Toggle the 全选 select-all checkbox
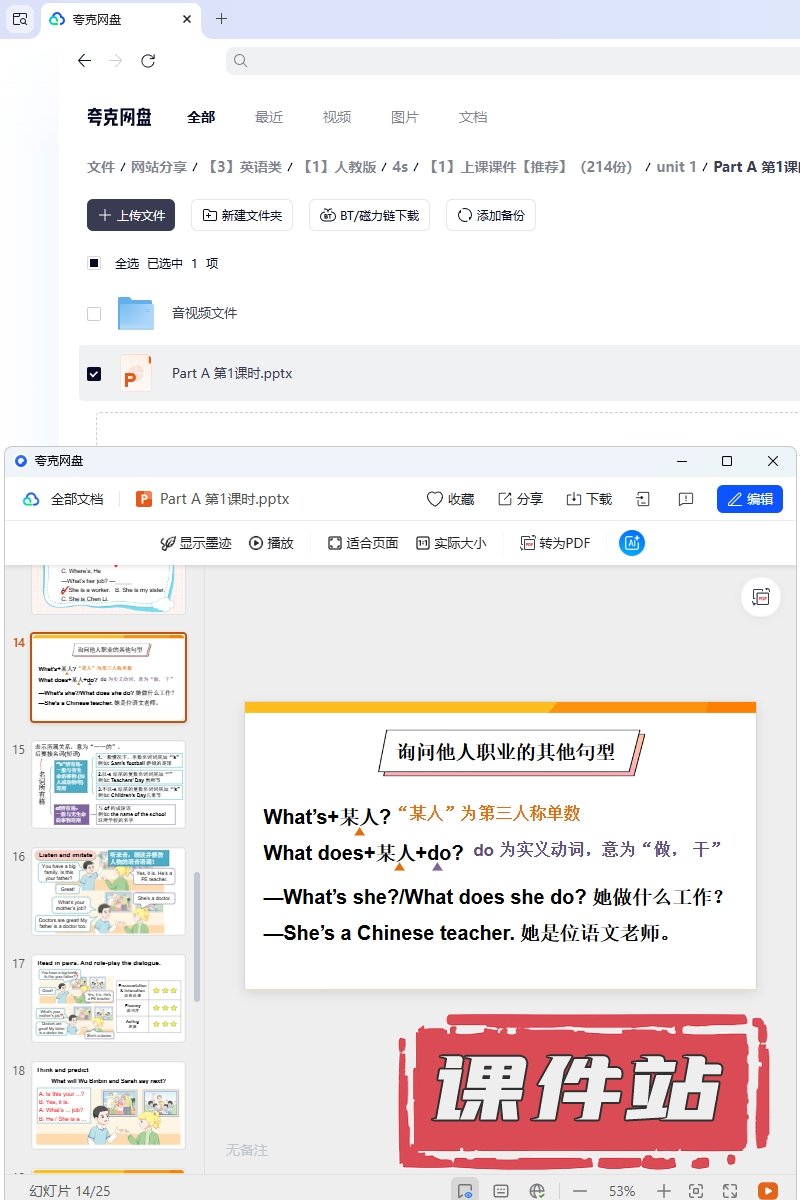The height and width of the screenshot is (1200, 800). (x=94, y=264)
